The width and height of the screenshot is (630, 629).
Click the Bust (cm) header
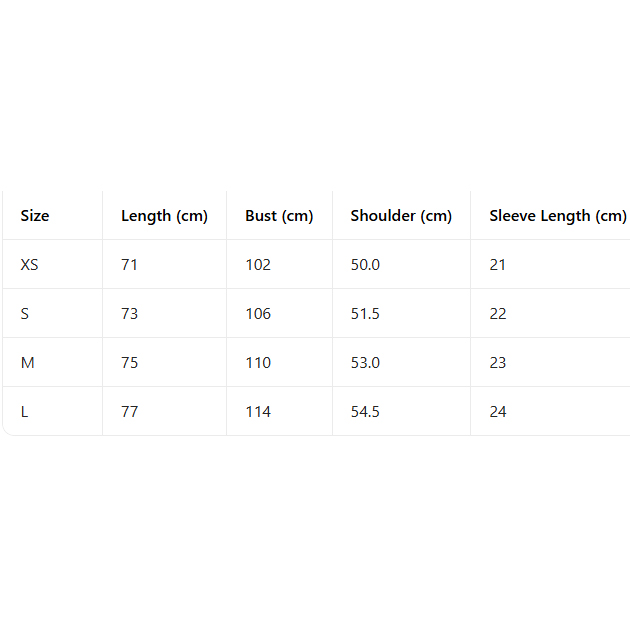click(x=279, y=216)
